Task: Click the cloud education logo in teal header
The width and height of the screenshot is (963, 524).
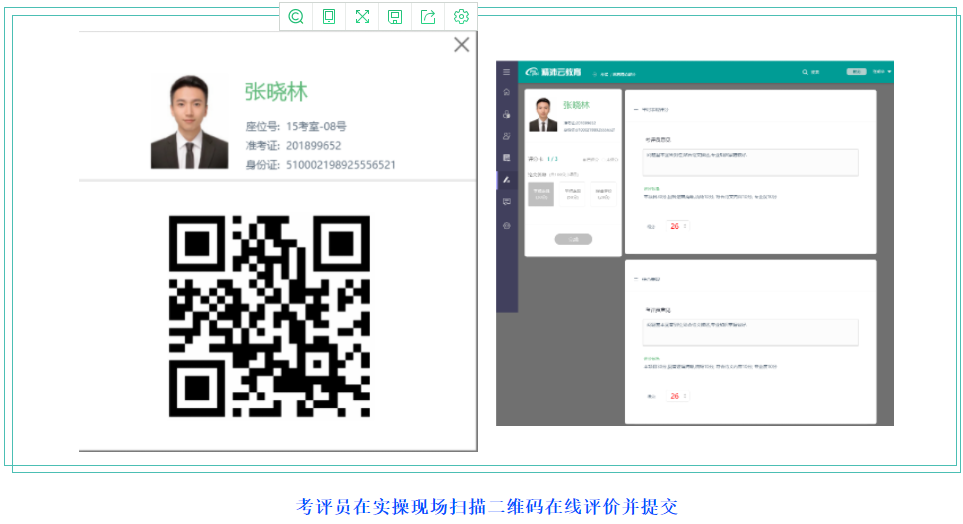Action: [x=553, y=72]
